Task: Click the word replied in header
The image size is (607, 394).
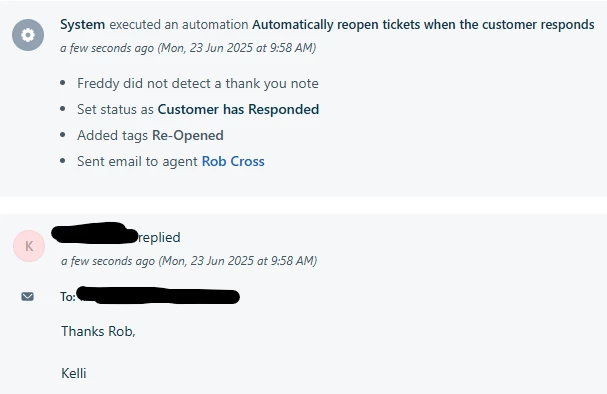Action: [x=159, y=237]
